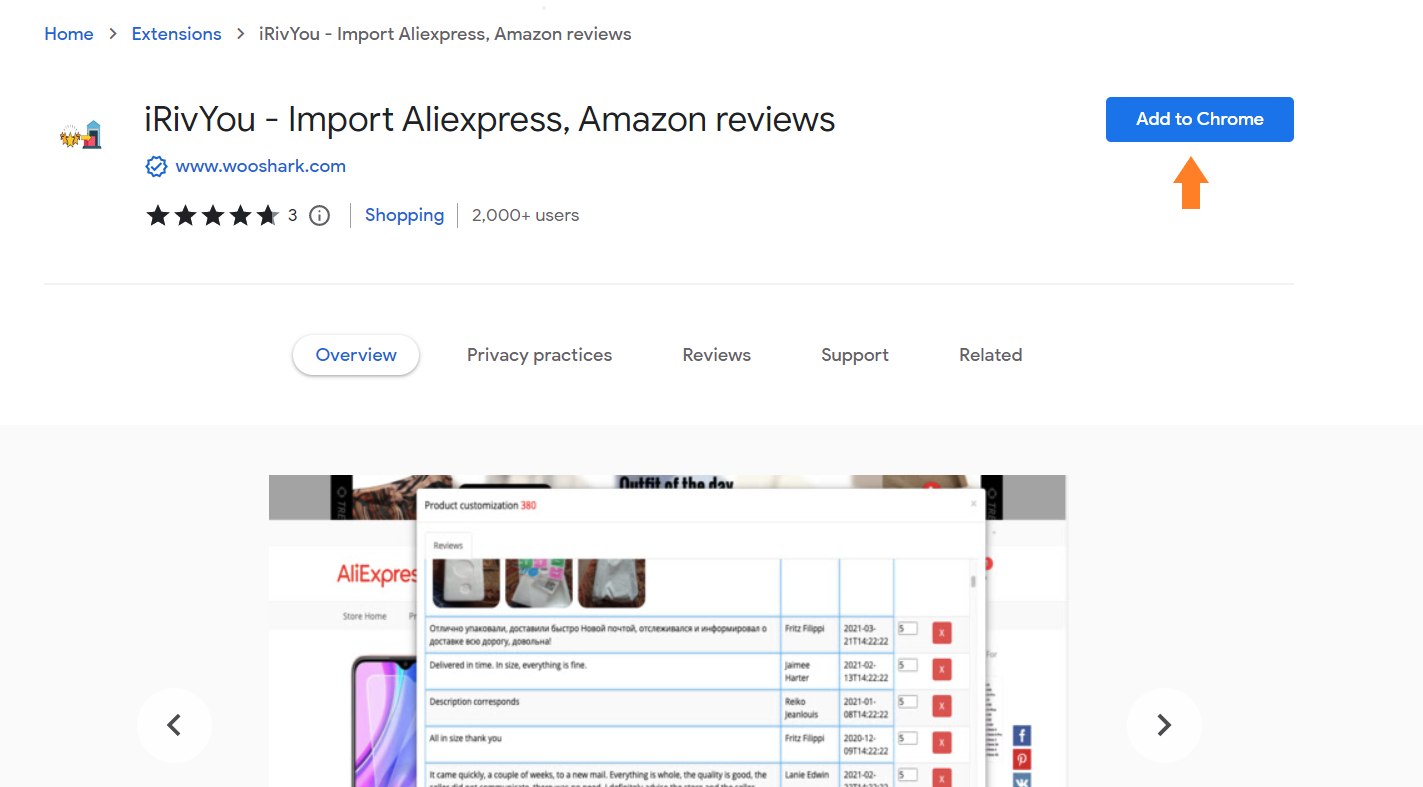This screenshot has height=787, width=1423.
Task: Go to Extensions in the breadcrumb
Action: [177, 34]
